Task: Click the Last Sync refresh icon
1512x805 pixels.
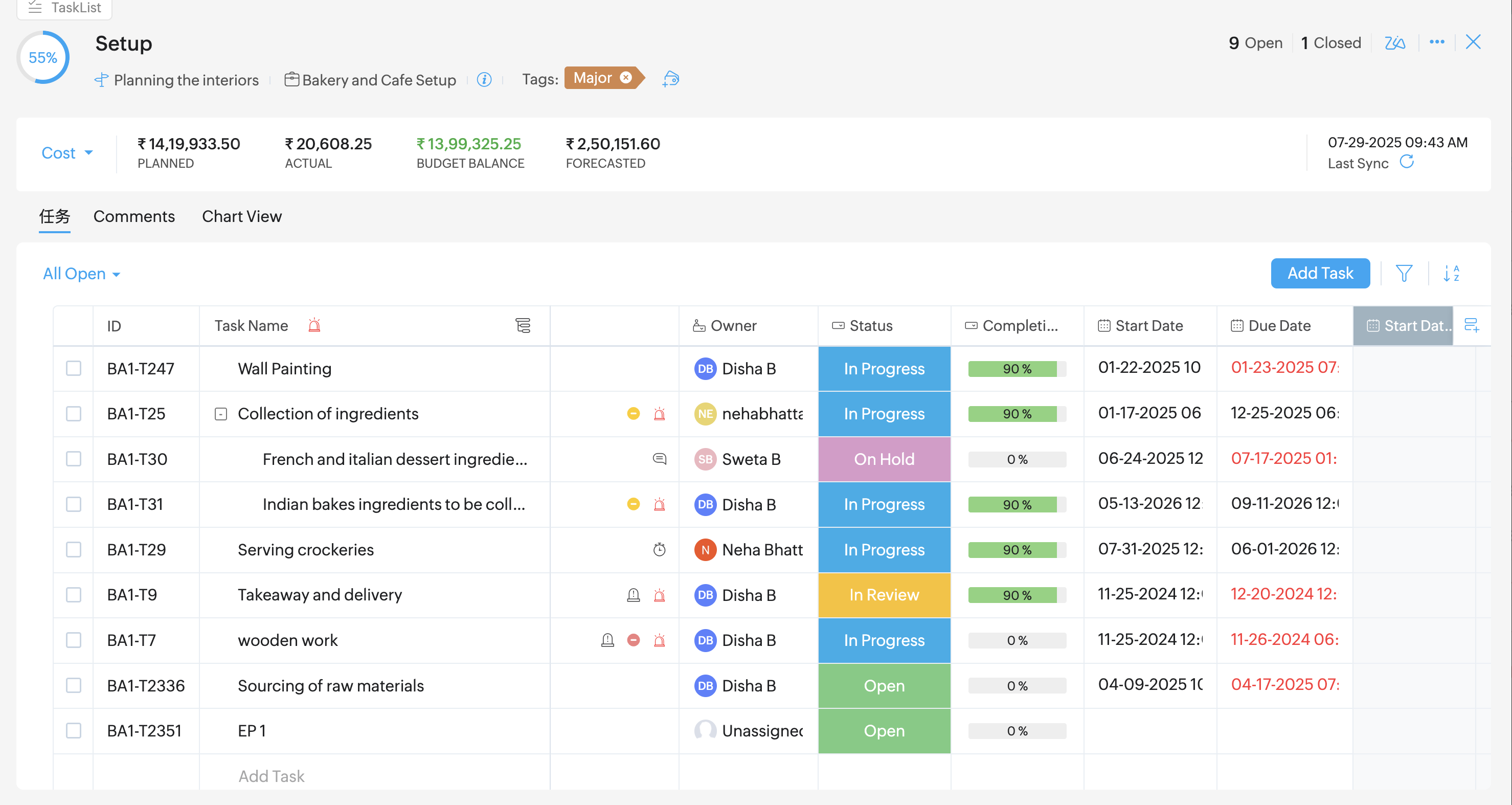Action: [1406, 162]
